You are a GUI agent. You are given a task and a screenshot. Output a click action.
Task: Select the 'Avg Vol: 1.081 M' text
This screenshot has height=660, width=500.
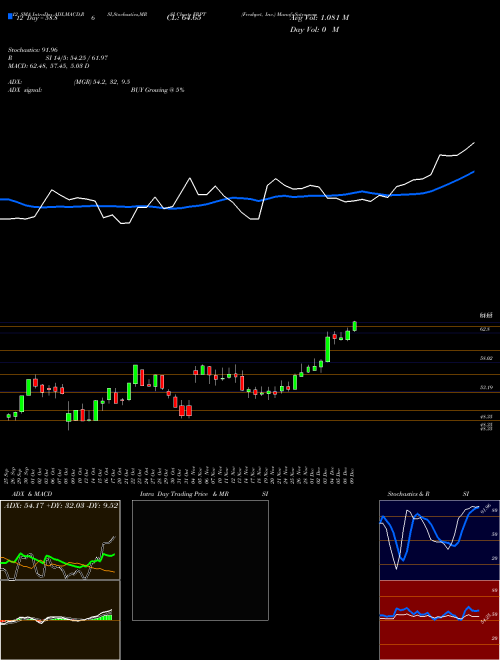[x=319, y=18]
